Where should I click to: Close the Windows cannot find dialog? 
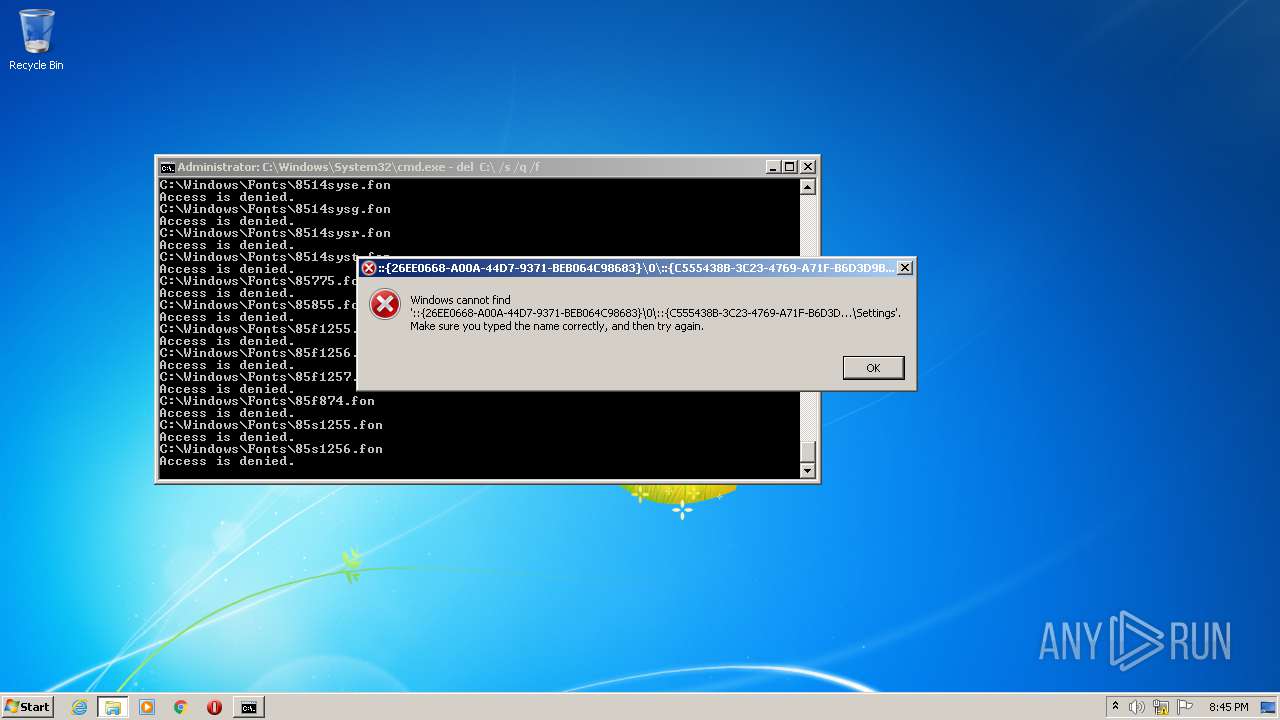click(x=904, y=268)
